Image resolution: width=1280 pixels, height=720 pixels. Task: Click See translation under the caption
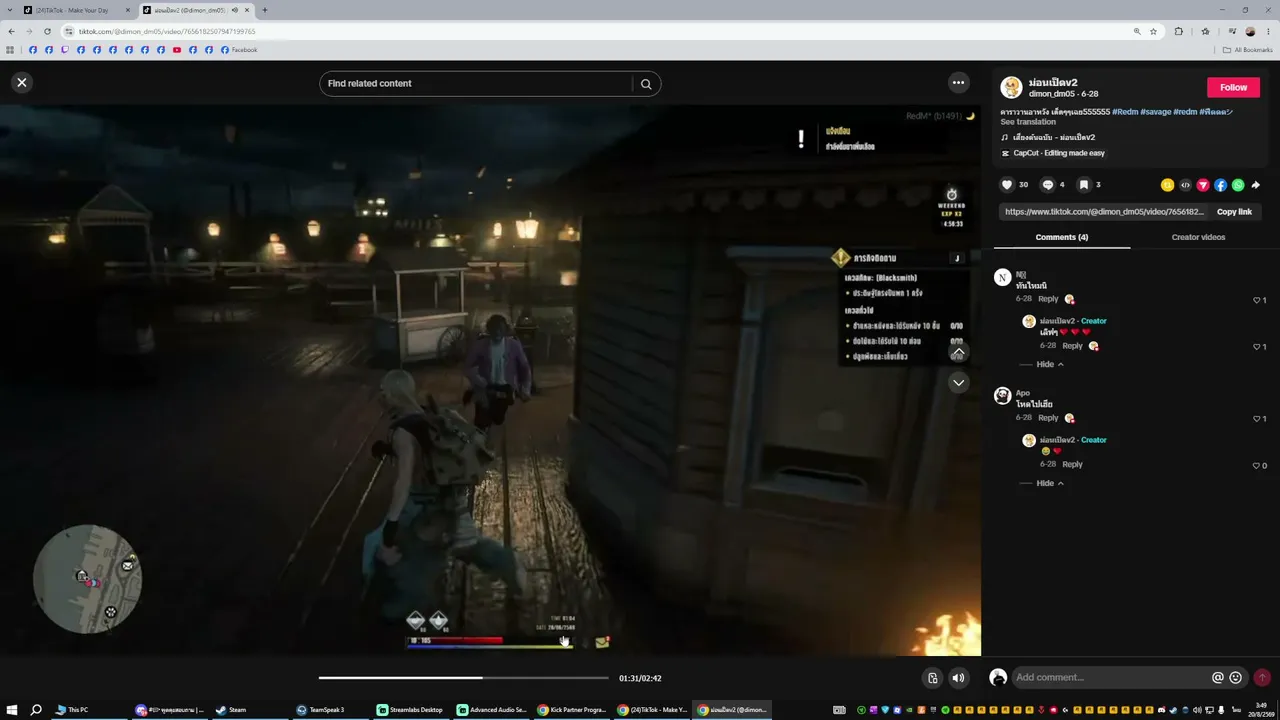coord(1028,122)
